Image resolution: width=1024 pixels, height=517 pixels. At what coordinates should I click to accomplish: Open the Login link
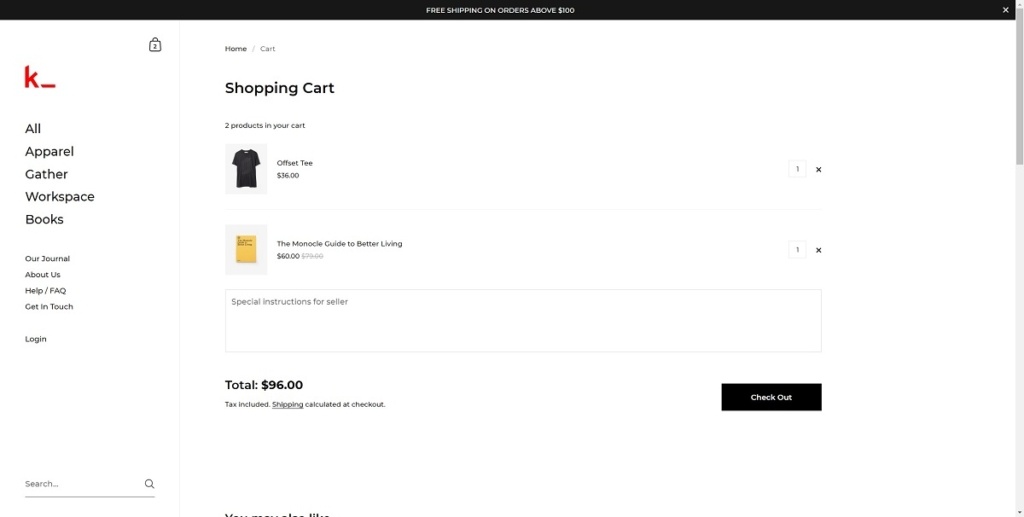click(36, 339)
